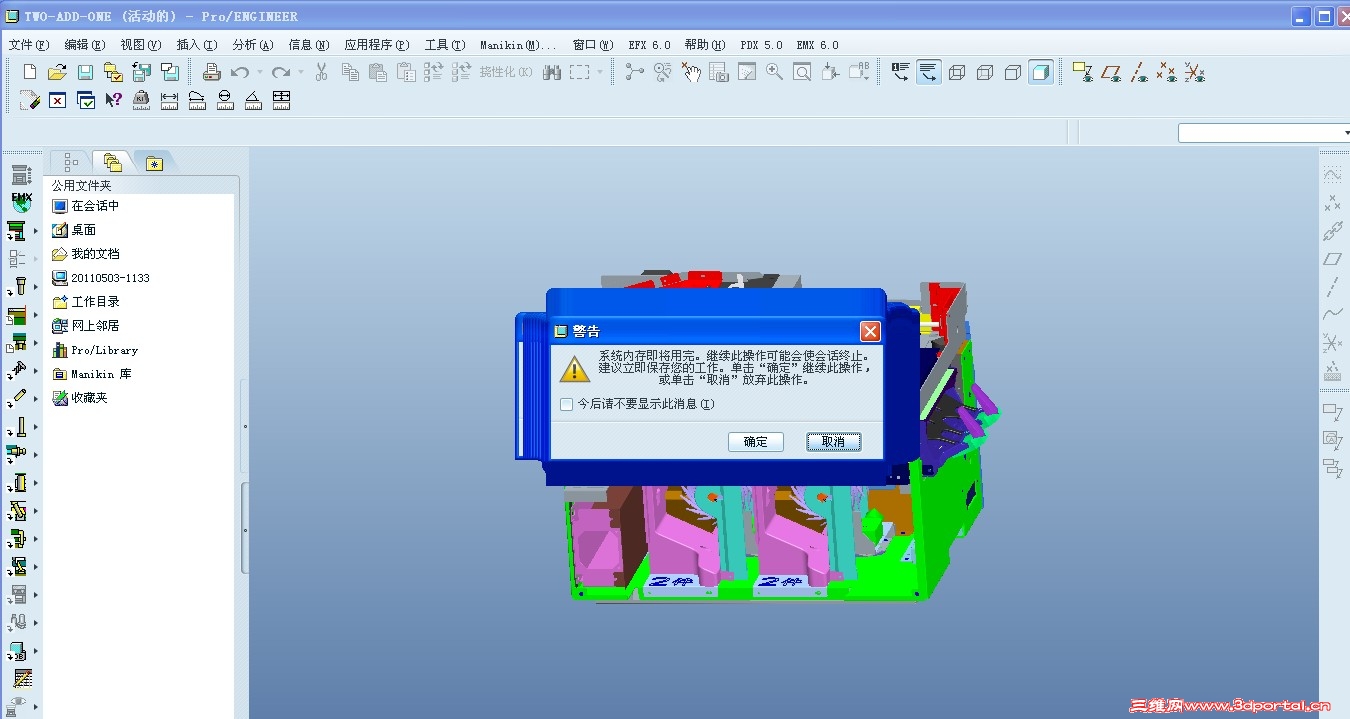Select the Pro/Library entry
The height and width of the screenshot is (719, 1350).
(95, 350)
